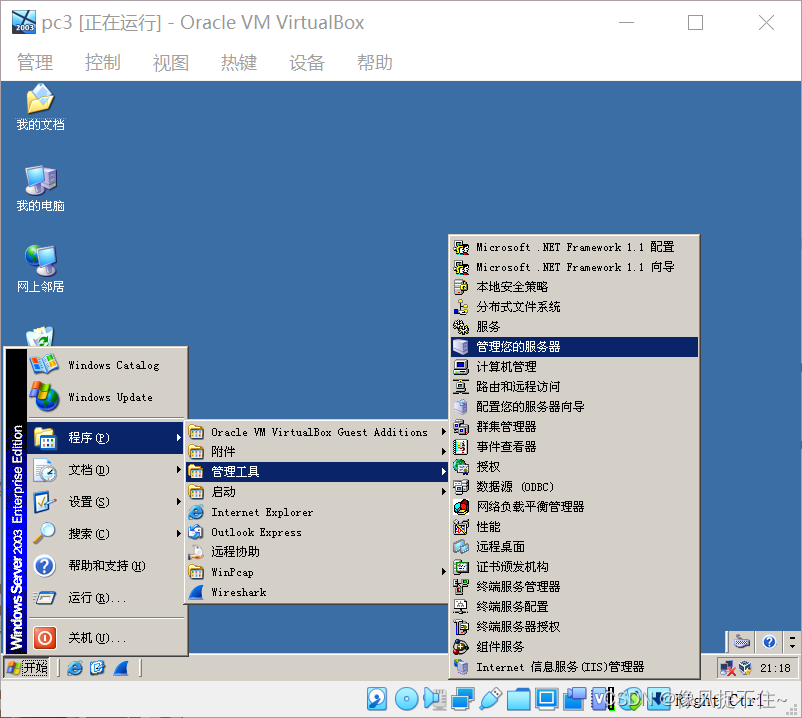Open .NET Framework 1.1 配置

pyautogui.click(x=574, y=247)
